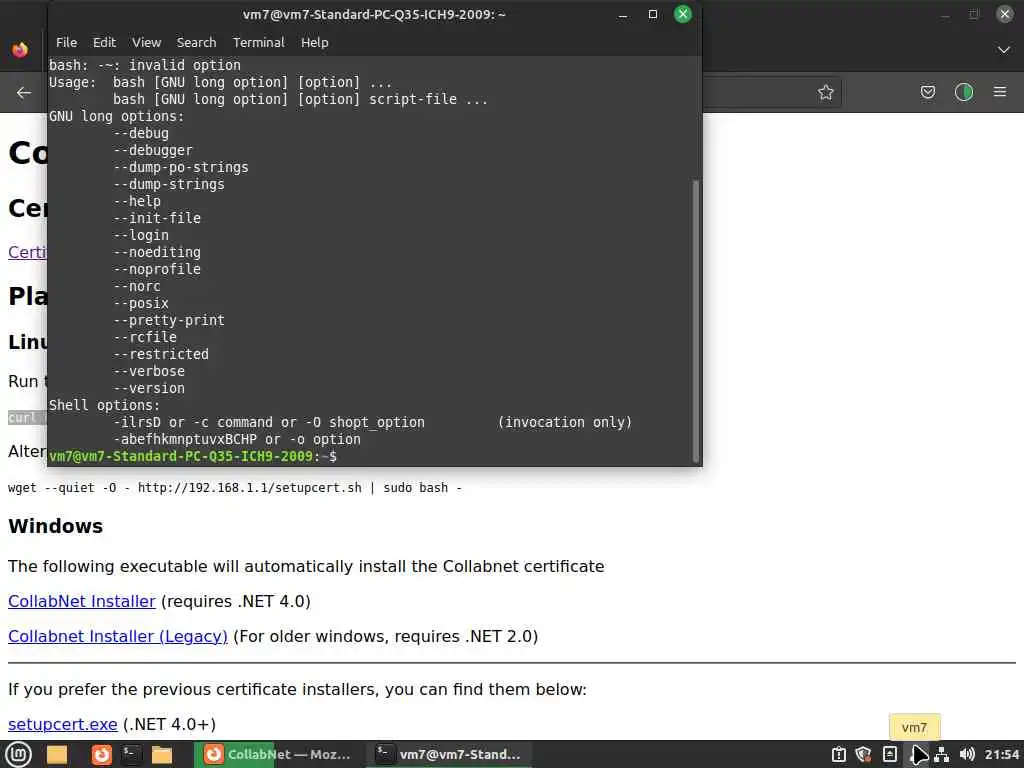Click terminal vertical scrollbar
The image size is (1024, 768).
(x=696, y=320)
